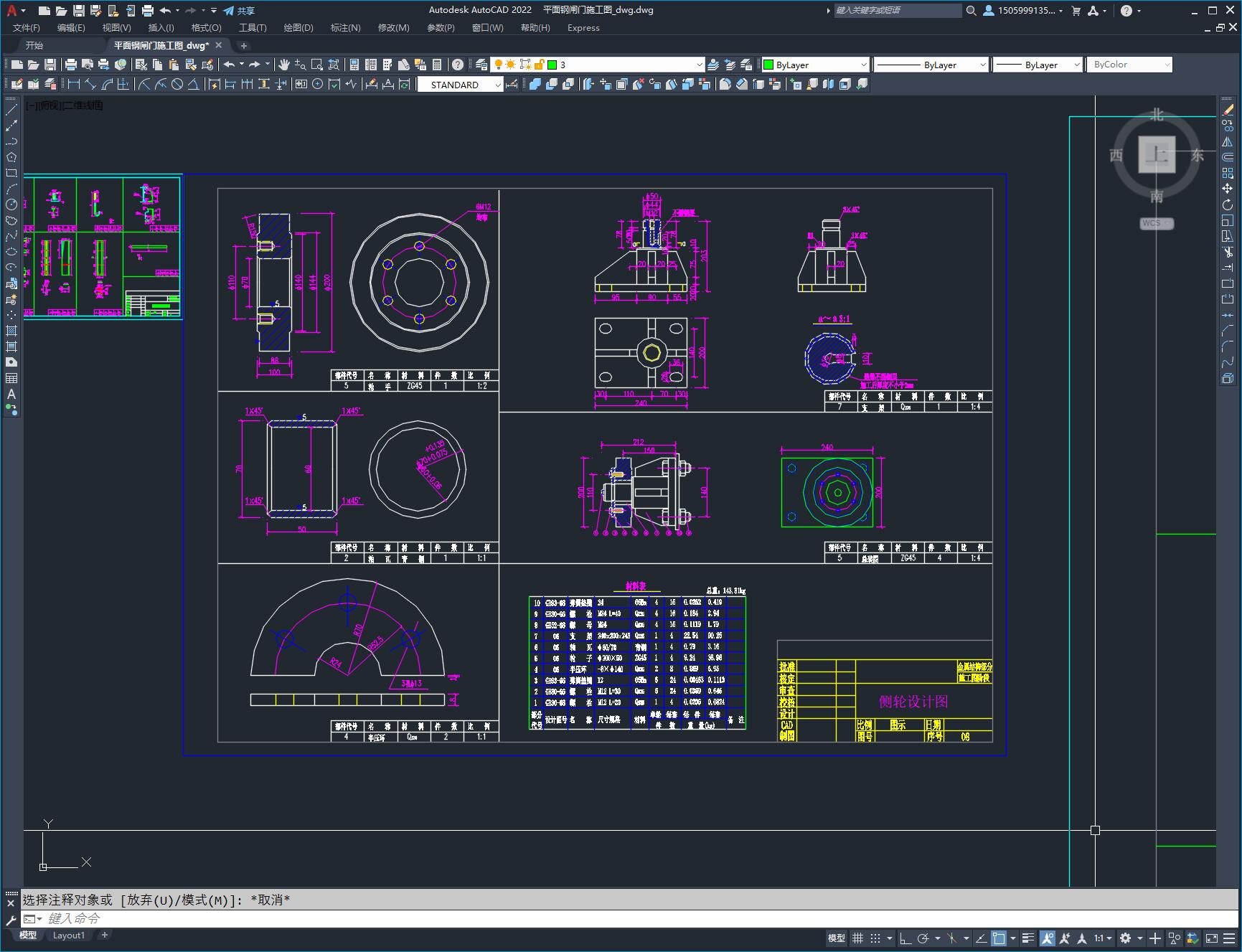Image resolution: width=1242 pixels, height=952 pixels.
Task: Click the 共享 share button
Action: pyautogui.click(x=239, y=11)
